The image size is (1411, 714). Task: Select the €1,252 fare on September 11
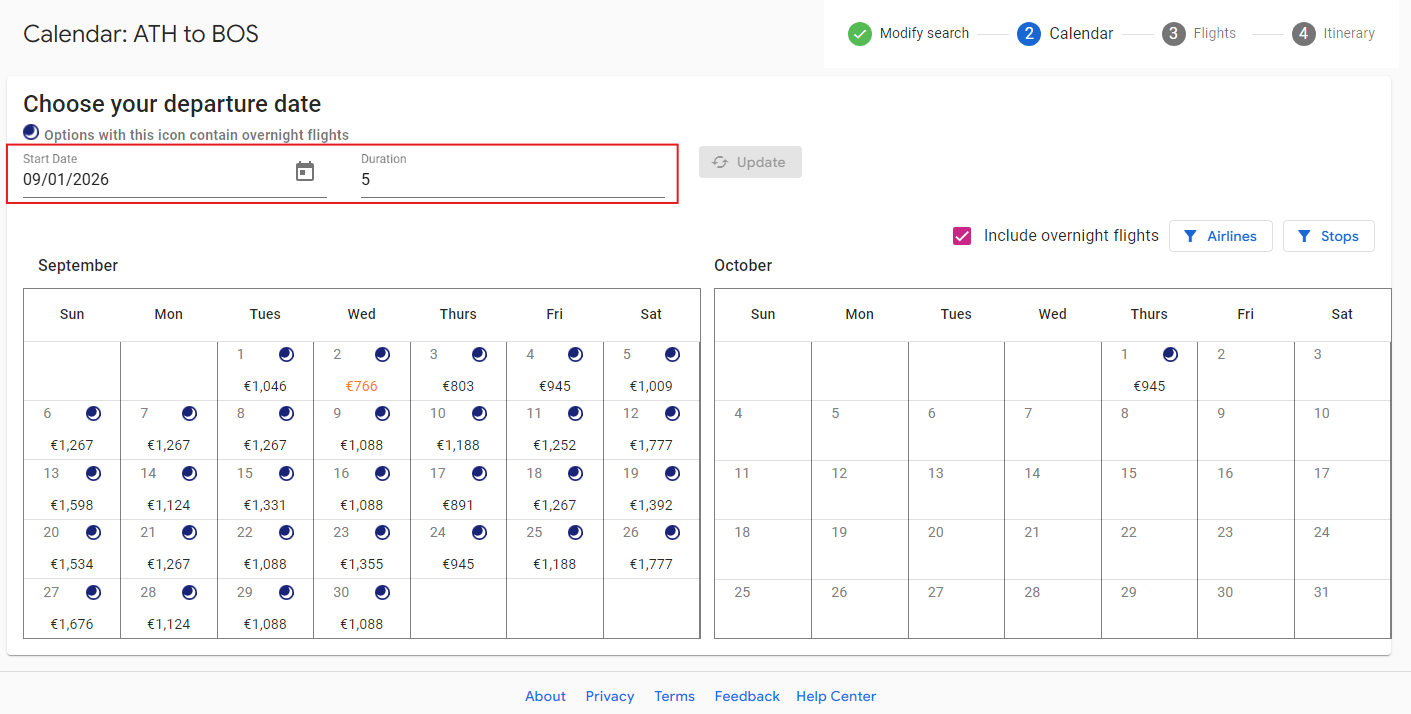[x=555, y=445]
